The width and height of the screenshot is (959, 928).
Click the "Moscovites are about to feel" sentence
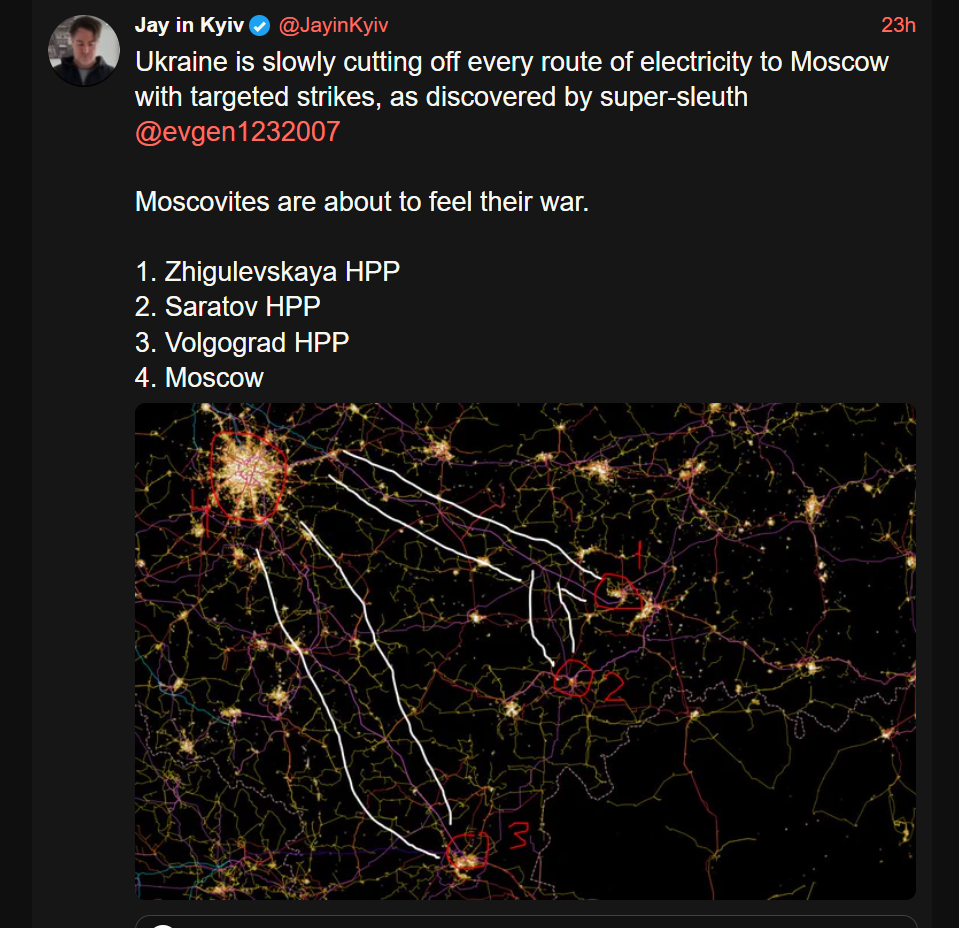point(362,201)
